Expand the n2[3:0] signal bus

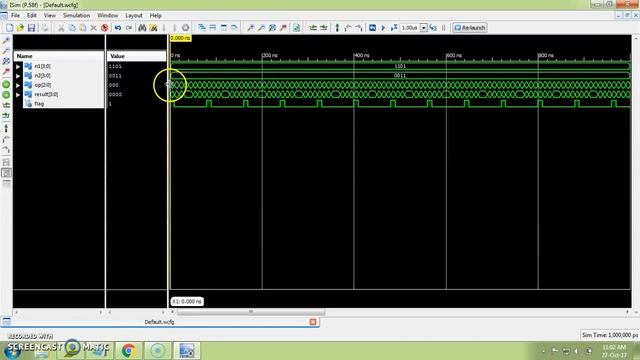click(x=18, y=76)
